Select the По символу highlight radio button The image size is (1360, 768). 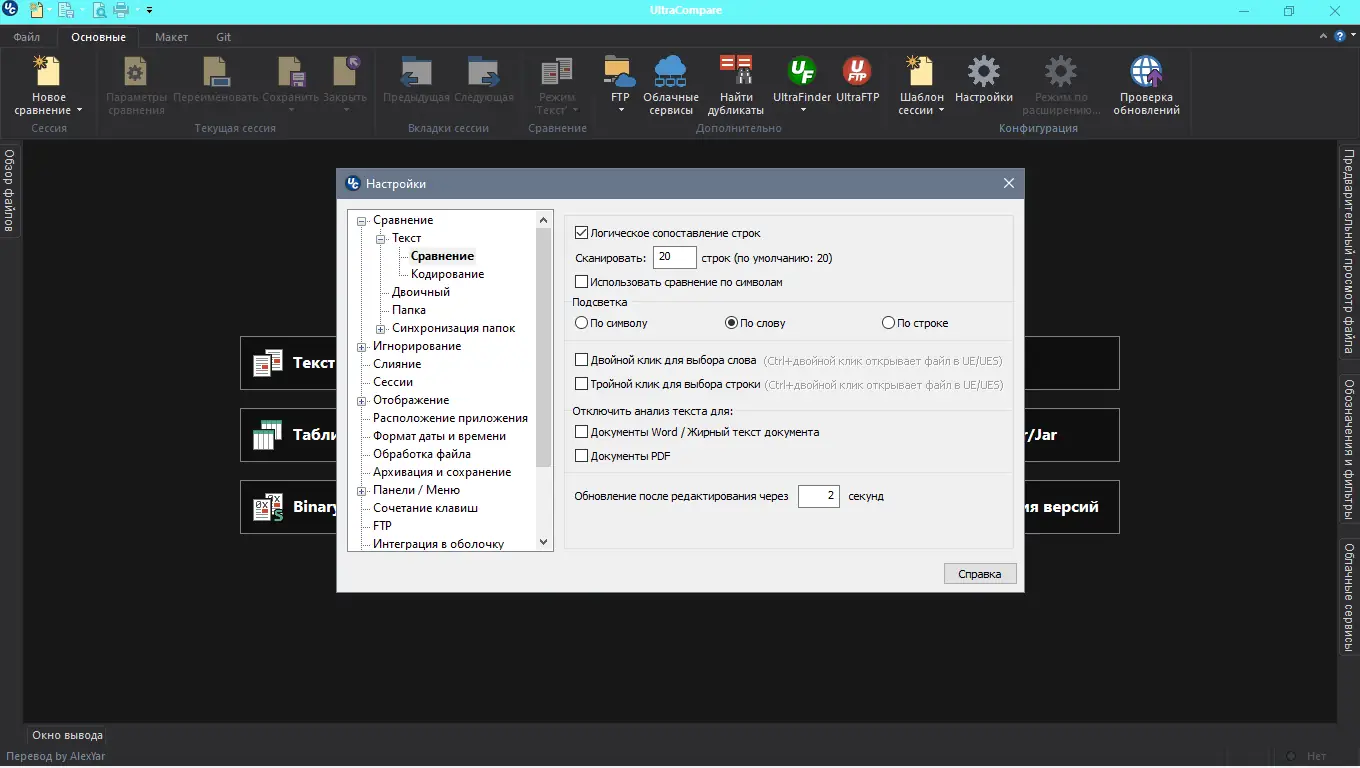pos(582,323)
